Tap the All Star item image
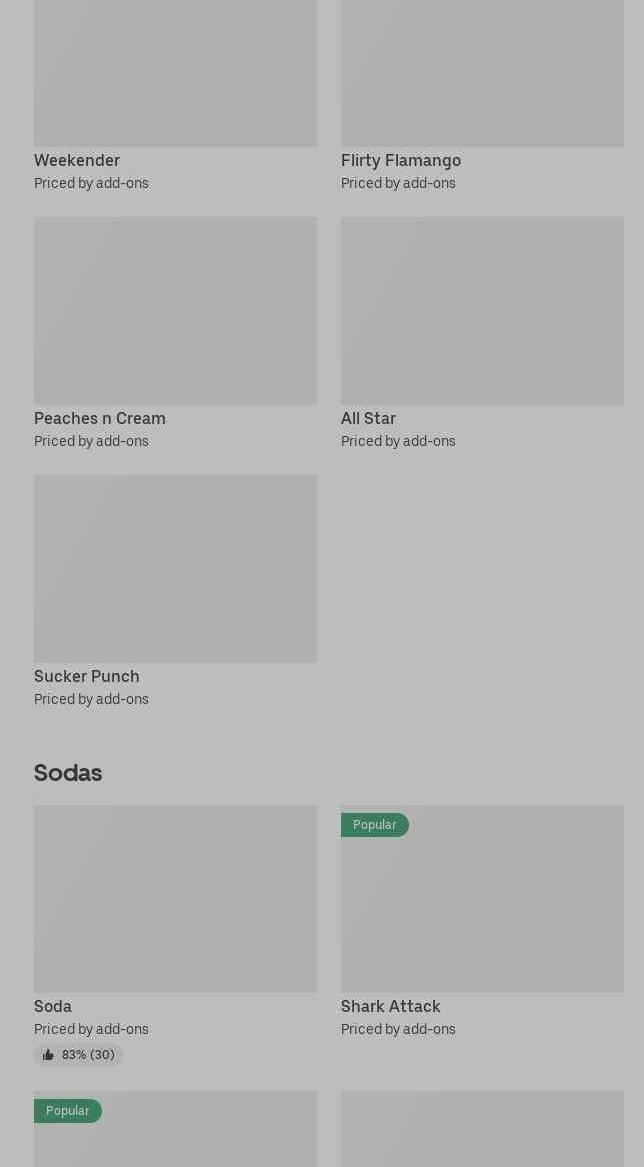Image resolution: width=644 pixels, height=1167 pixels. click(482, 311)
